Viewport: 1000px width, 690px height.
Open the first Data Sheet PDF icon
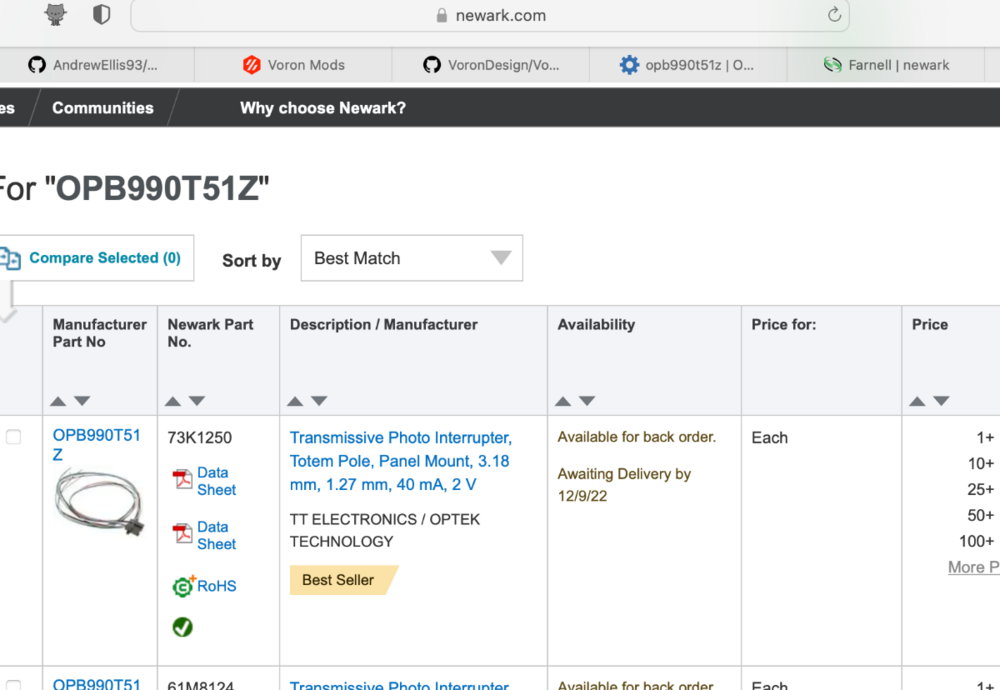click(x=182, y=479)
